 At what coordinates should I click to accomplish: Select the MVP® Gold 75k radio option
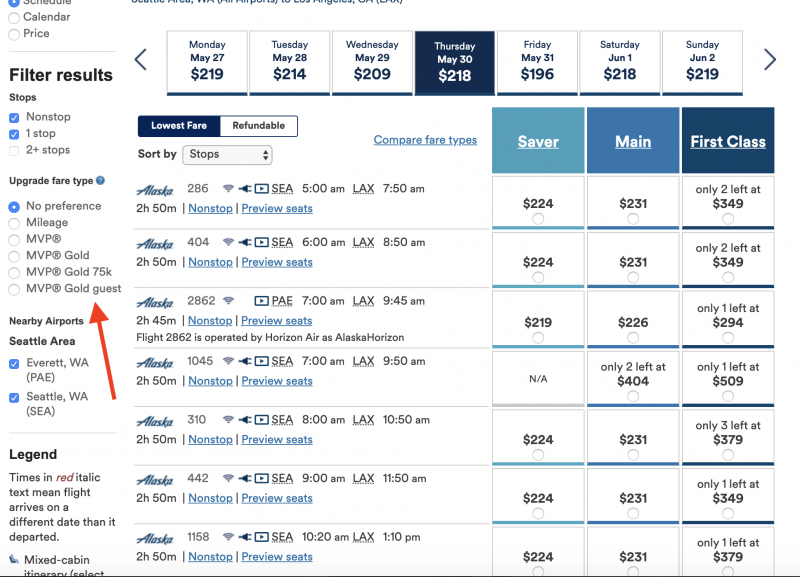coord(14,272)
